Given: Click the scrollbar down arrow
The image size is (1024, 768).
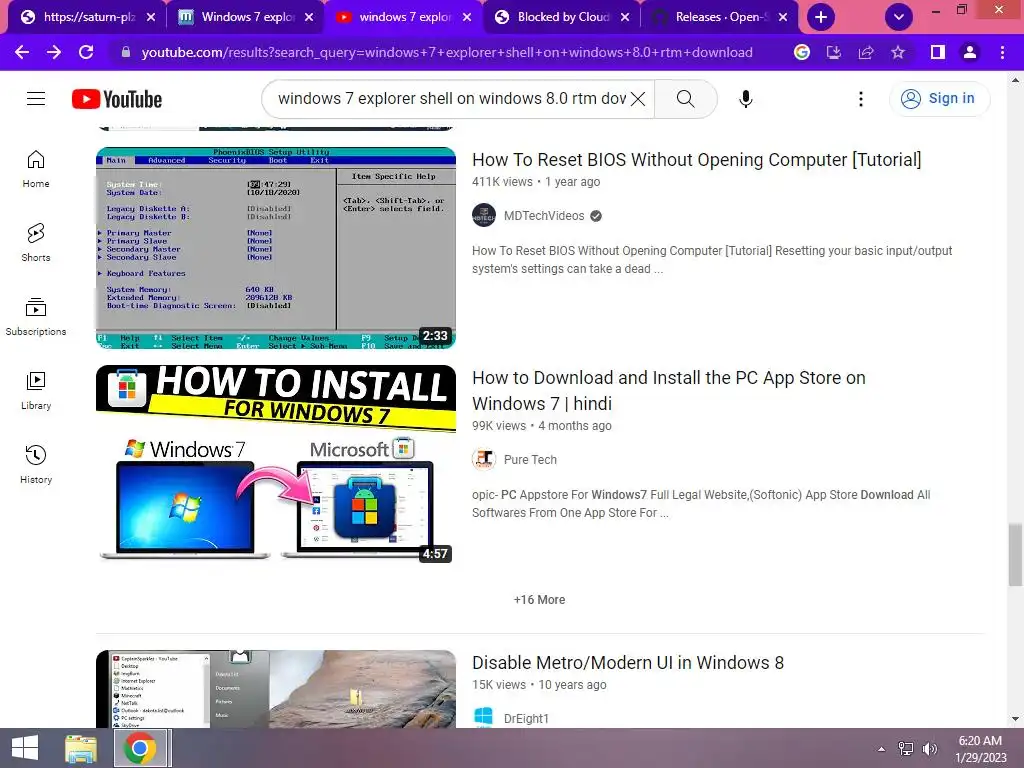Looking at the screenshot, I should [1015, 719].
